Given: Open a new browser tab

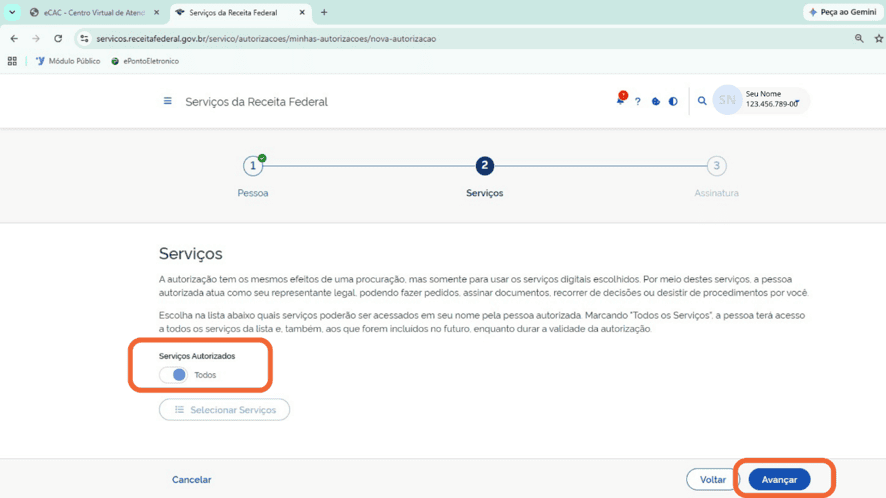Looking at the screenshot, I should click(x=324, y=12).
